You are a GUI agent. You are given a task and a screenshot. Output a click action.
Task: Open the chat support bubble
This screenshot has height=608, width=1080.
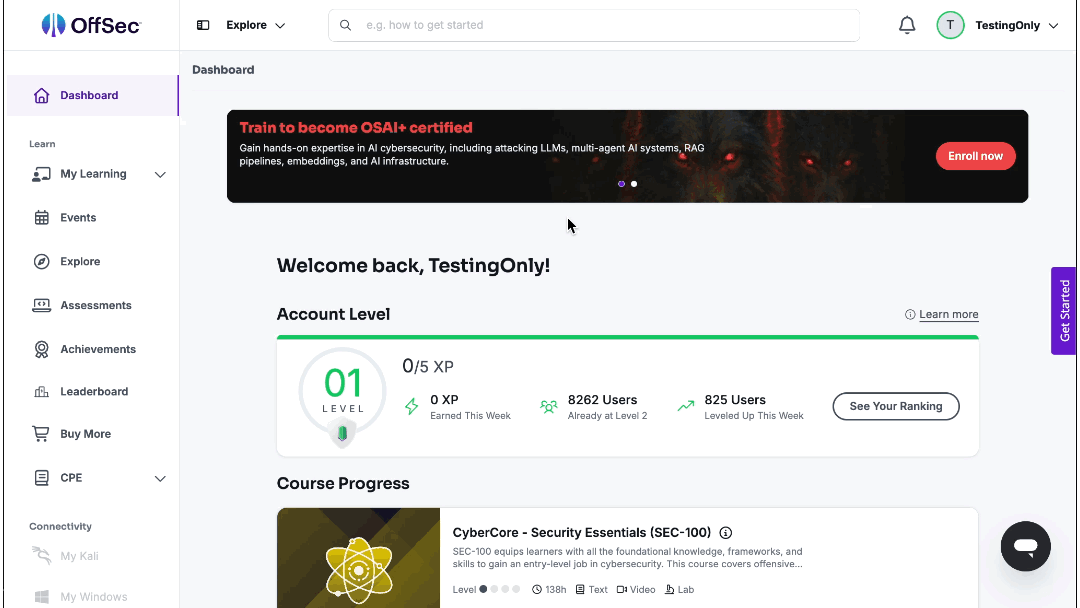point(1026,546)
